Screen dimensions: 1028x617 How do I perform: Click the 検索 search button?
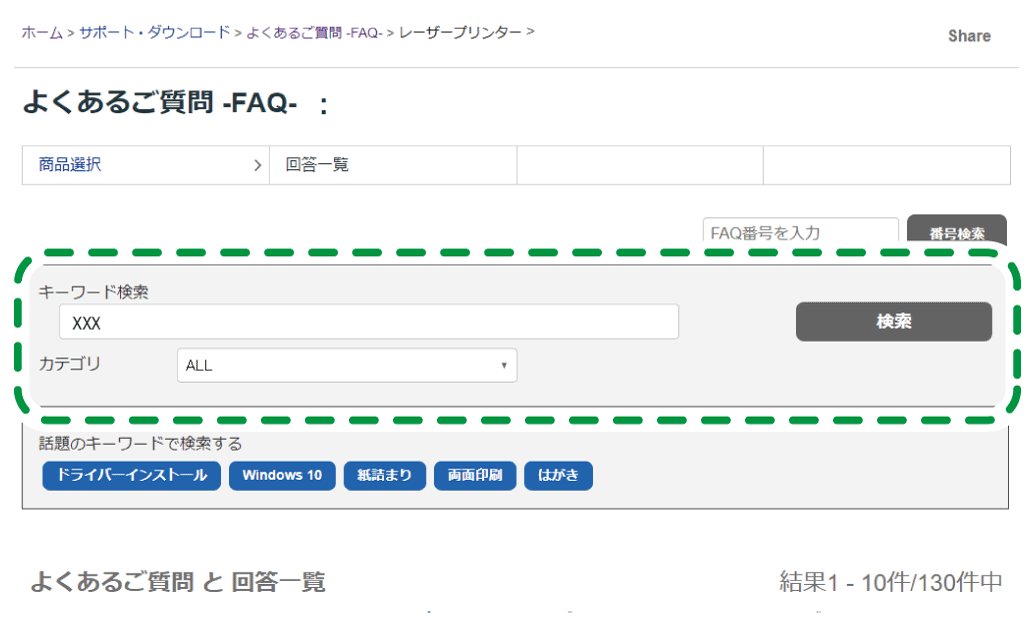[891, 321]
